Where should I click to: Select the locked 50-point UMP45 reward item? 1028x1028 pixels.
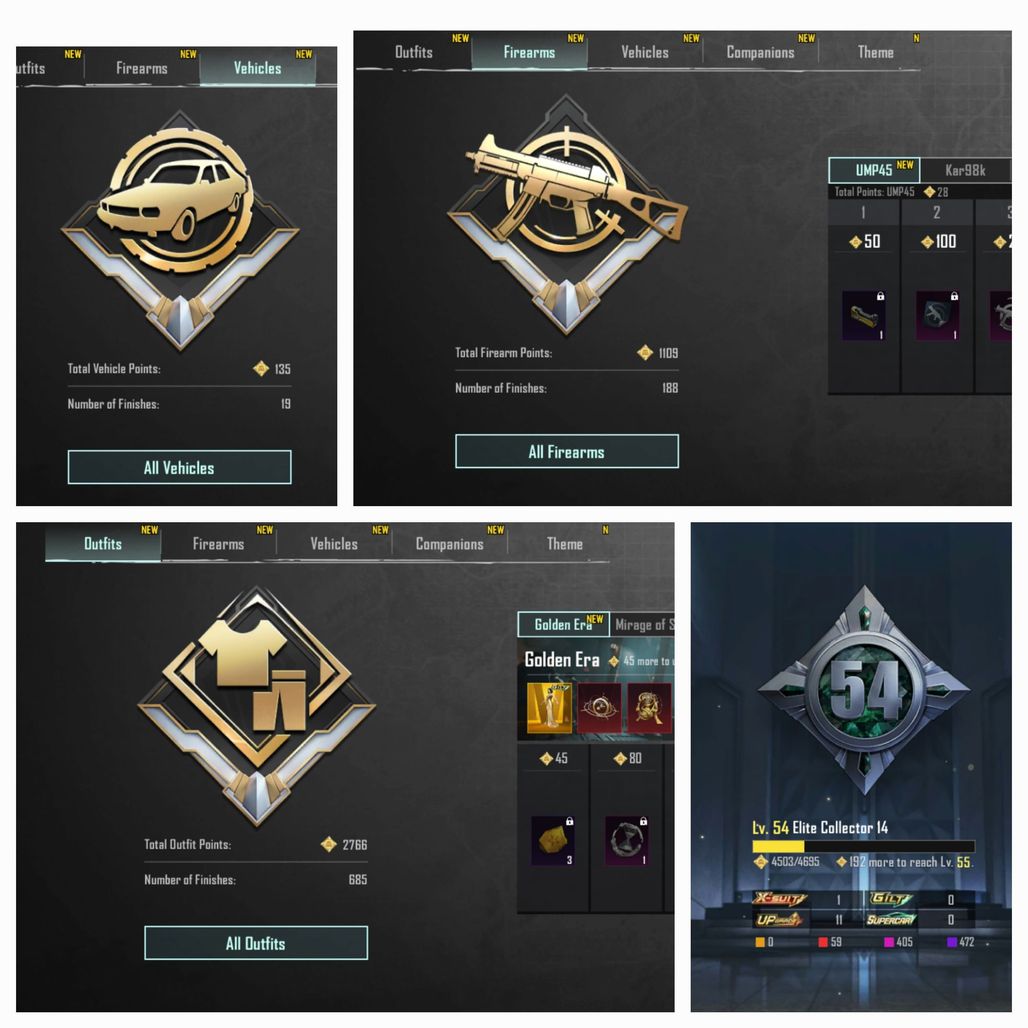coord(863,316)
